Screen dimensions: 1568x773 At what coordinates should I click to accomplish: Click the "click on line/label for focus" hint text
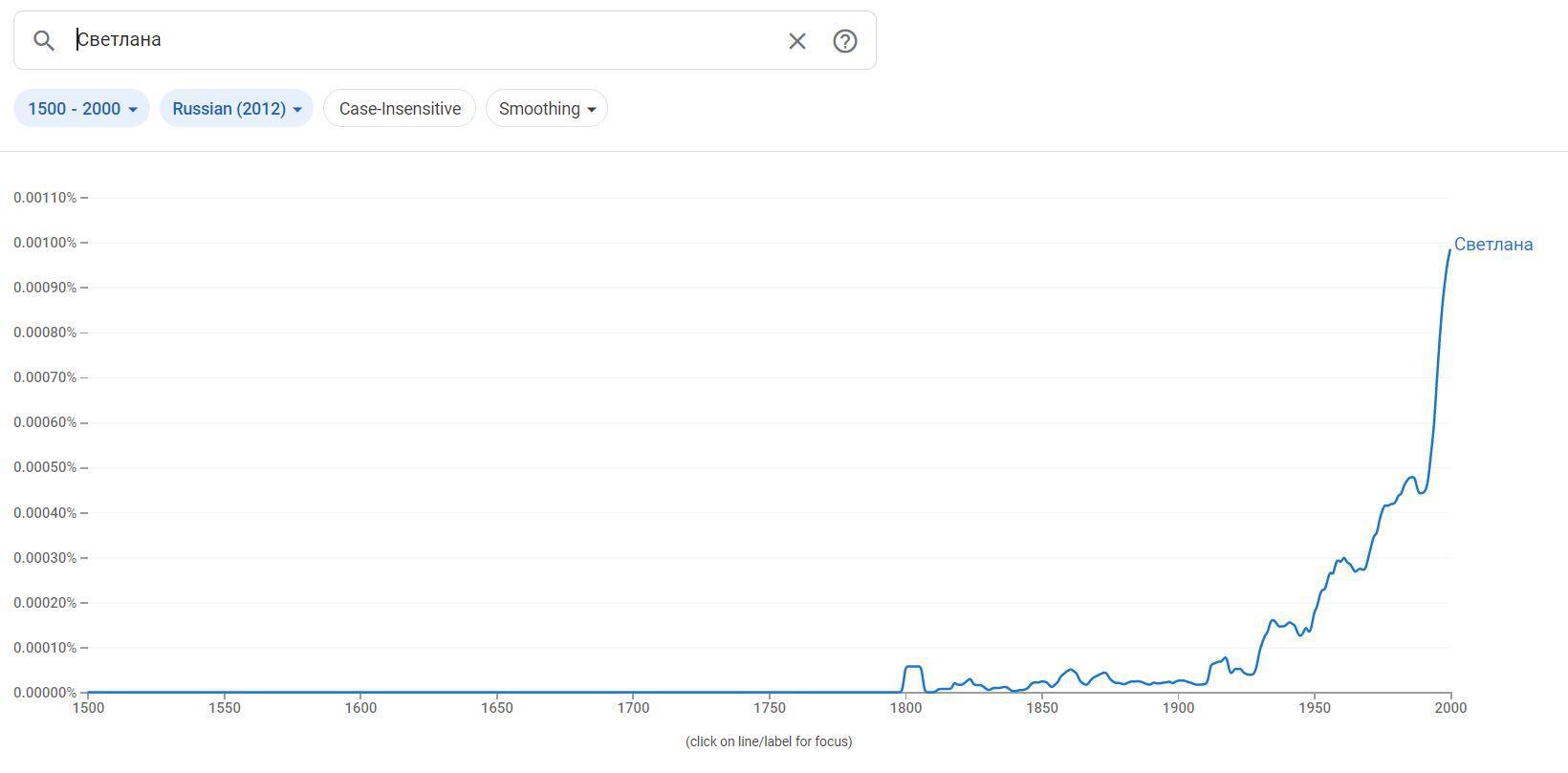(x=769, y=741)
